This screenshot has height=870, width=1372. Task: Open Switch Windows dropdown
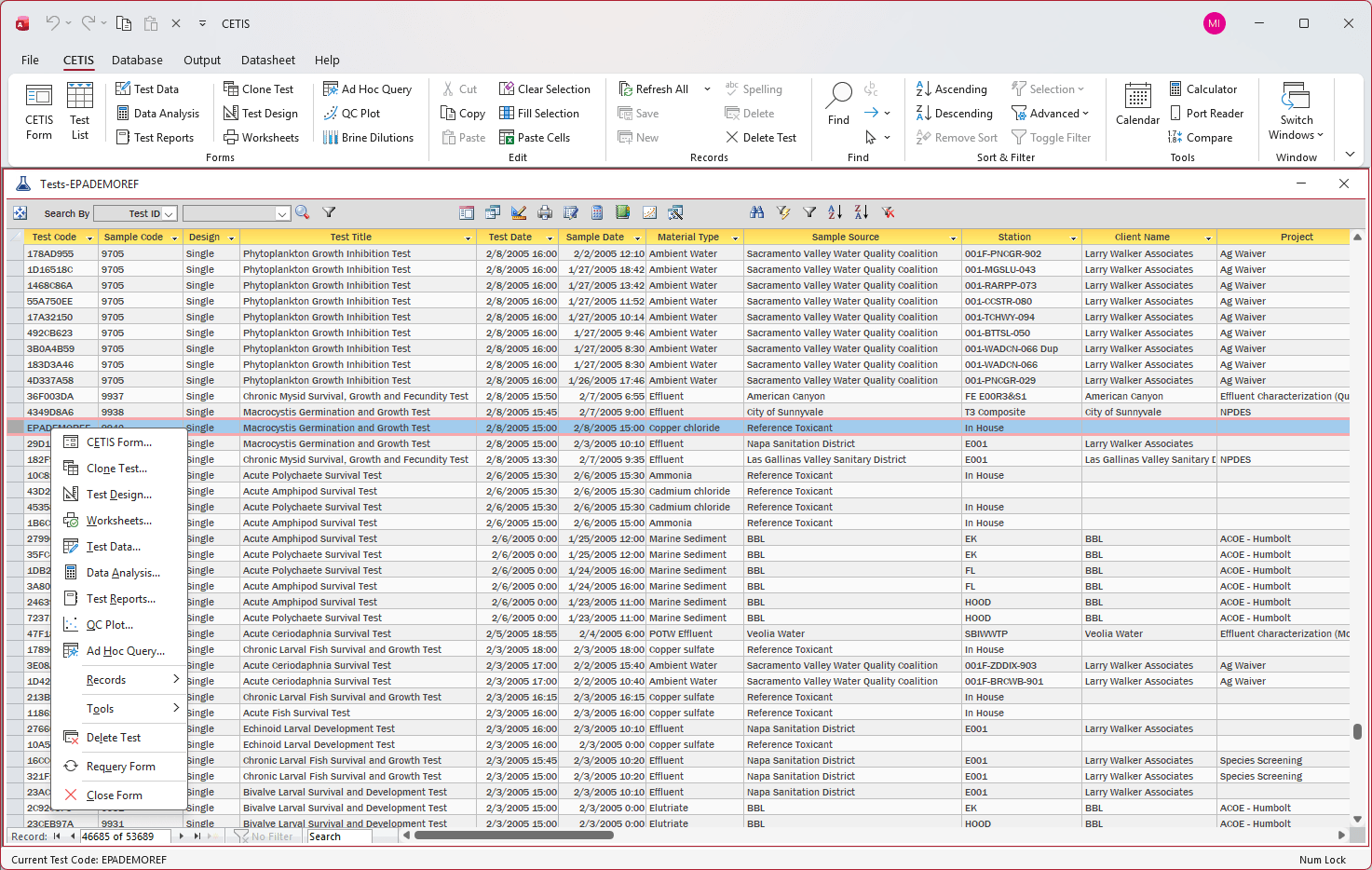point(1296,112)
